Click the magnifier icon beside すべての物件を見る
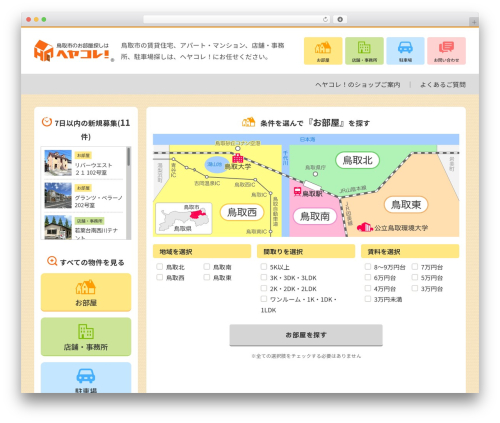The width and height of the screenshot is (500, 423). [52, 261]
